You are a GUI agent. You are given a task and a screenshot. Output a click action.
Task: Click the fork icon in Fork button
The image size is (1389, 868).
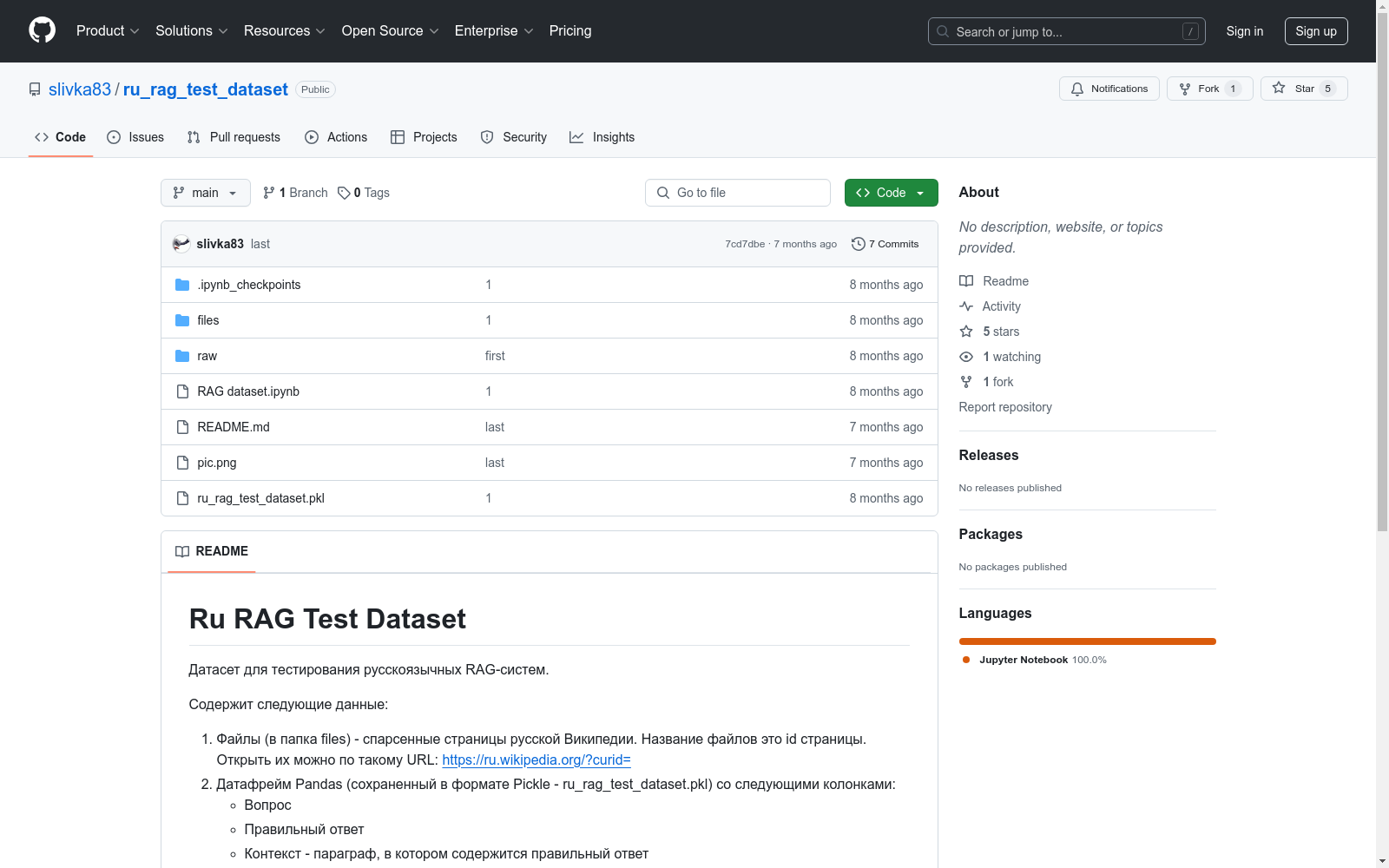point(1185,89)
